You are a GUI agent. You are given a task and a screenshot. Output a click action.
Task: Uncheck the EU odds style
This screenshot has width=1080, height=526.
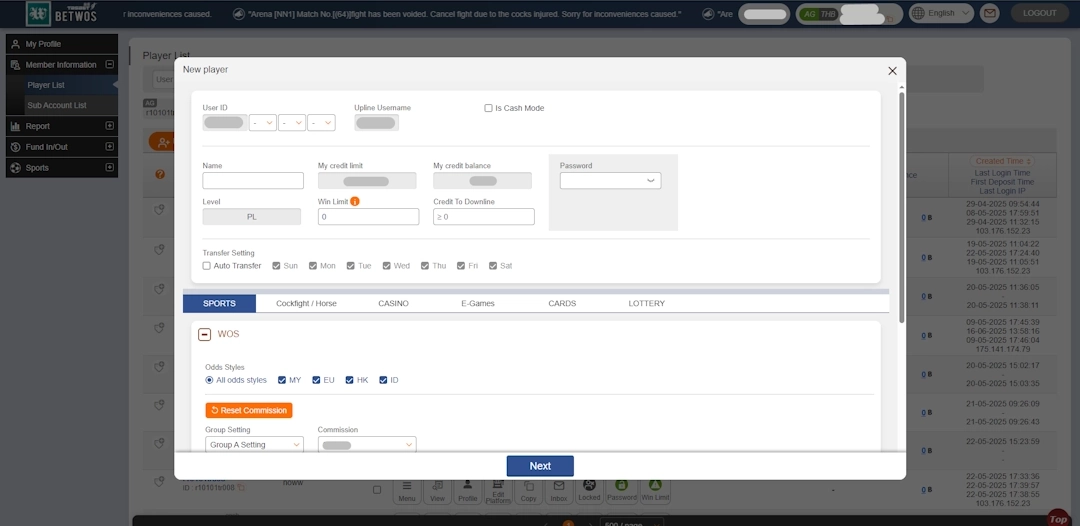click(x=316, y=380)
